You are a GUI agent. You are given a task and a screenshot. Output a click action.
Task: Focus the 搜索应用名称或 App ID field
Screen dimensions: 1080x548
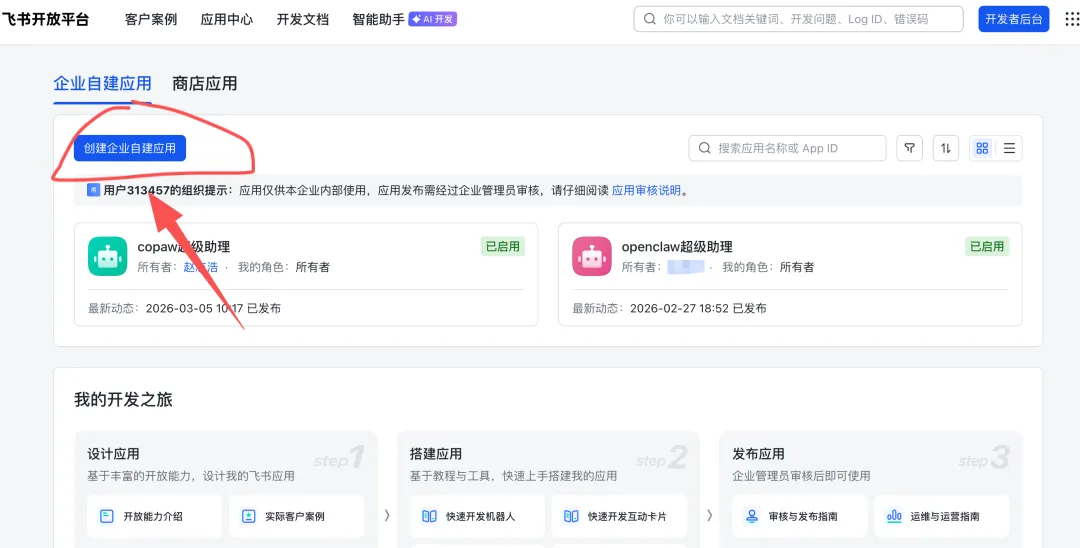coord(787,148)
